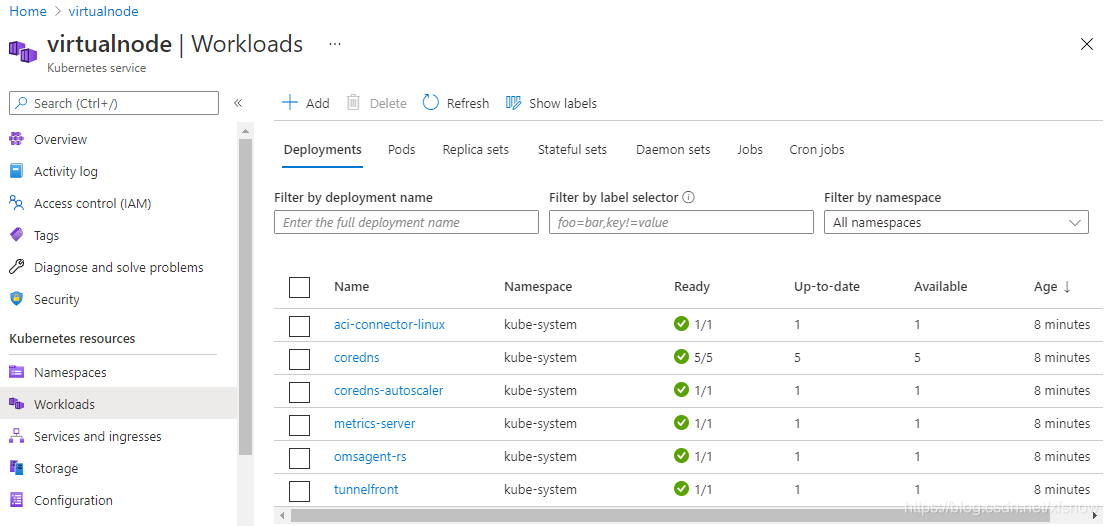Screen dimensions: 1109x526
Task: Select the tunnelfront row checkbox
Action: point(300,491)
